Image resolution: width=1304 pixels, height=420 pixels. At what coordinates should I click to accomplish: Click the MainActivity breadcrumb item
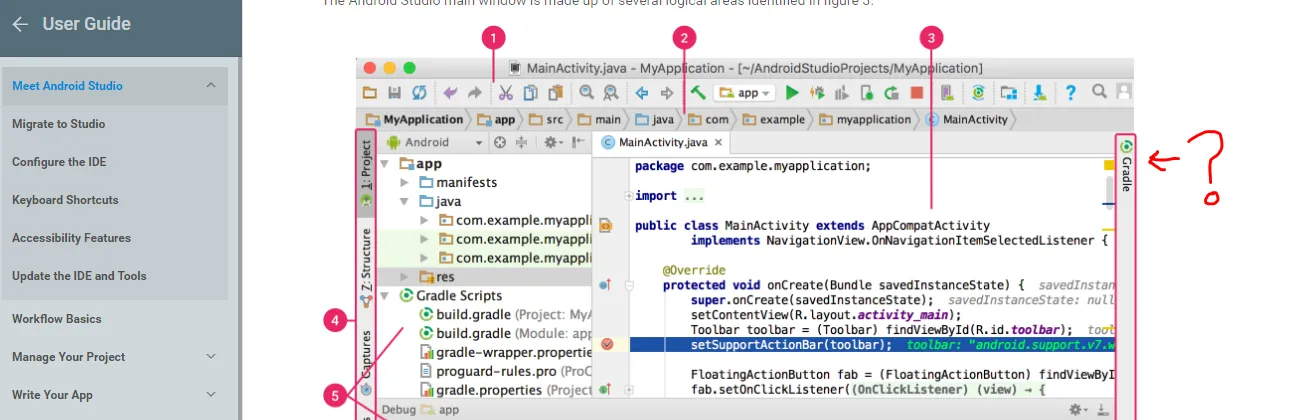pyautogui.click(x=968, y=120)
